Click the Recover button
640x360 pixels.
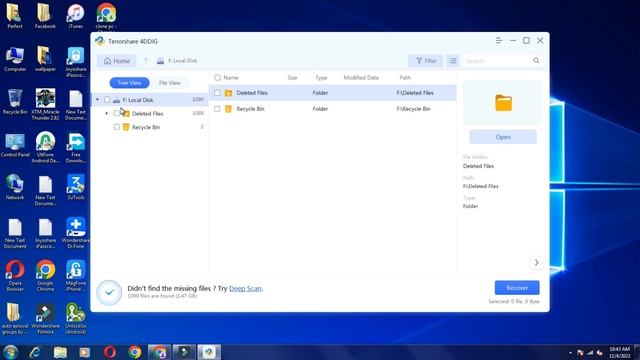pos(517,288)
